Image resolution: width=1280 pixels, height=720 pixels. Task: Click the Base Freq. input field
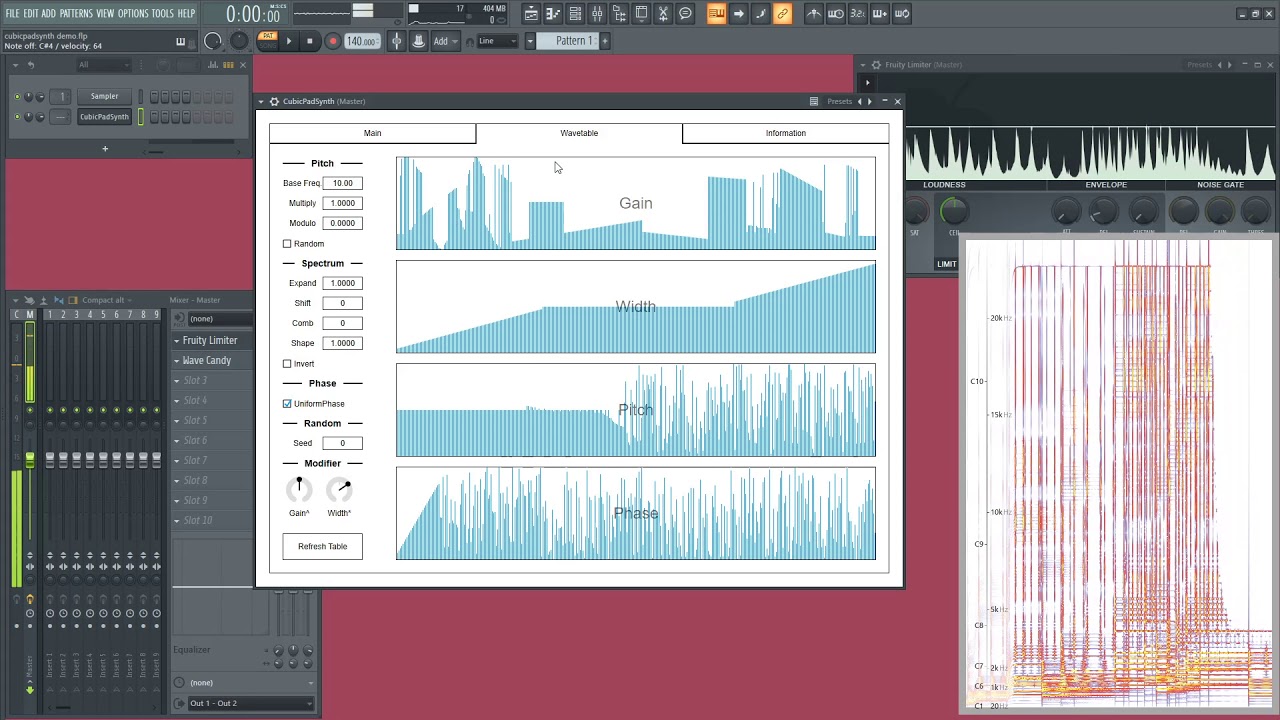pyautogui.click(x=342, y=183)
